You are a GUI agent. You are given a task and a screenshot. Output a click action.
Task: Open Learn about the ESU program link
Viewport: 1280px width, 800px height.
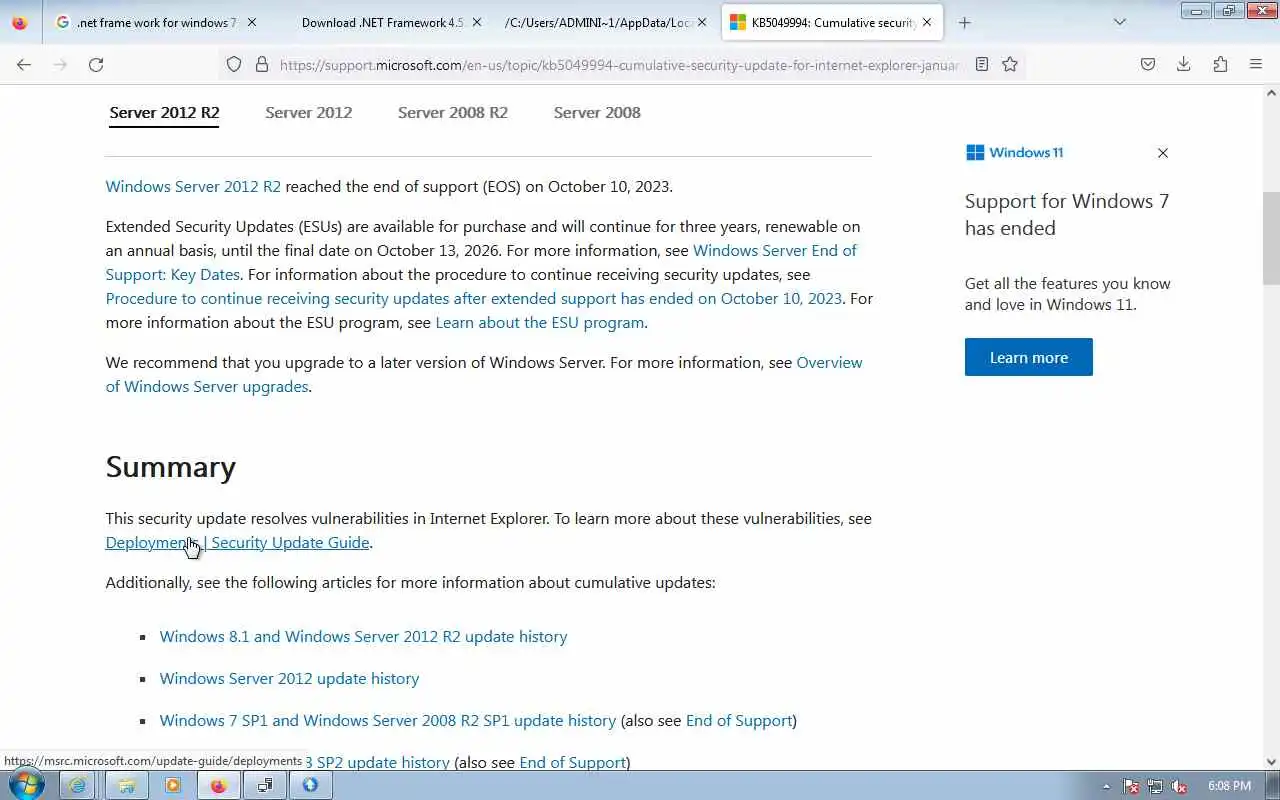tap(540, 322)
